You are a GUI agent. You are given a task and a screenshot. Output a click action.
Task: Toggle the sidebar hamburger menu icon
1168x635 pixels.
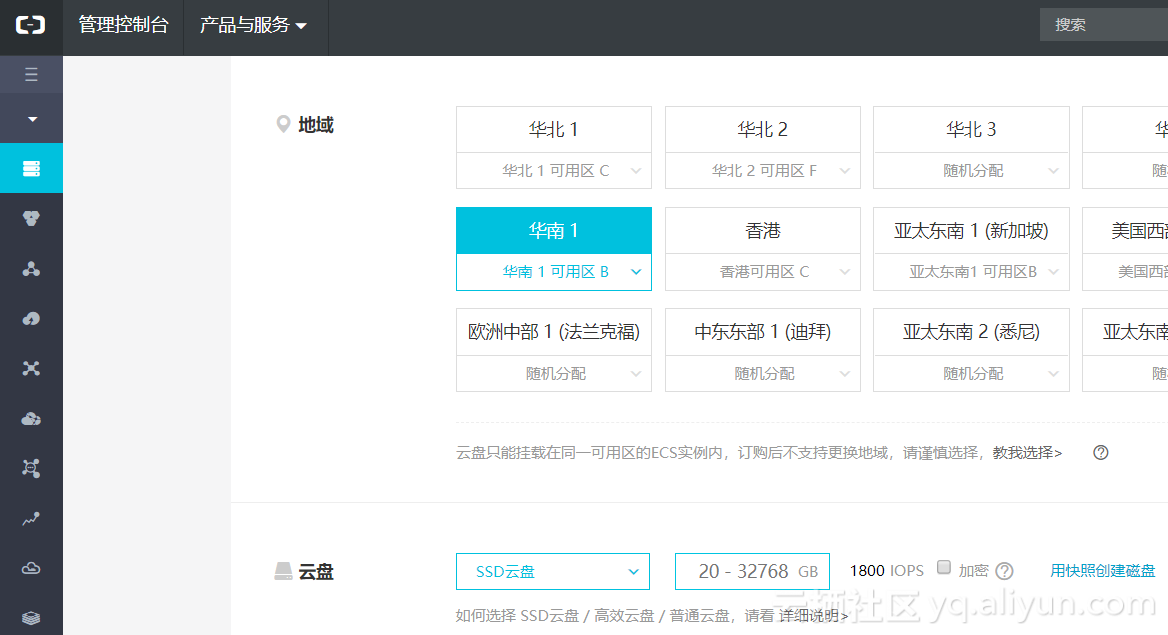(x=31, y=75)
